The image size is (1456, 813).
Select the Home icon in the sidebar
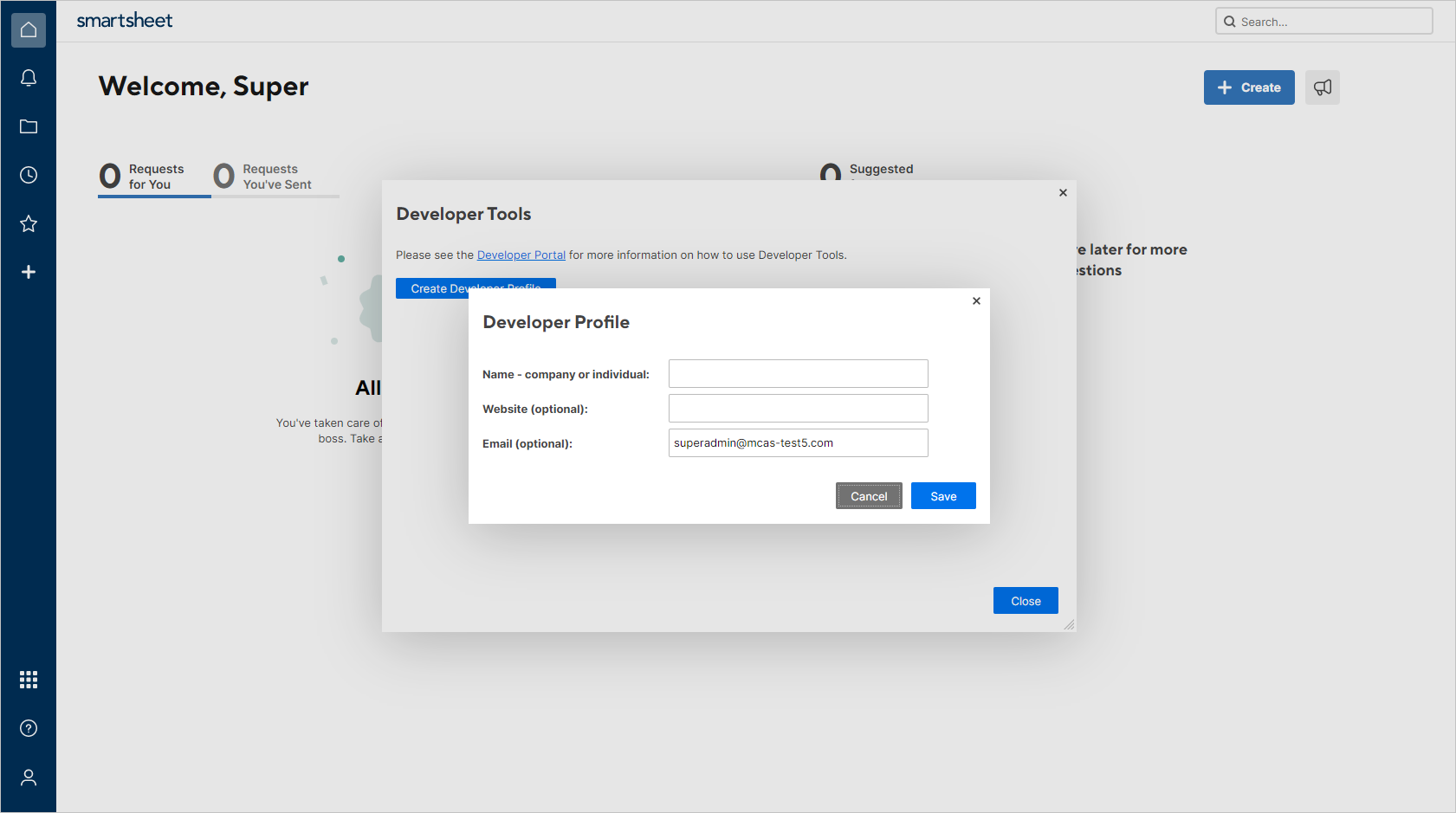(28, 29)
